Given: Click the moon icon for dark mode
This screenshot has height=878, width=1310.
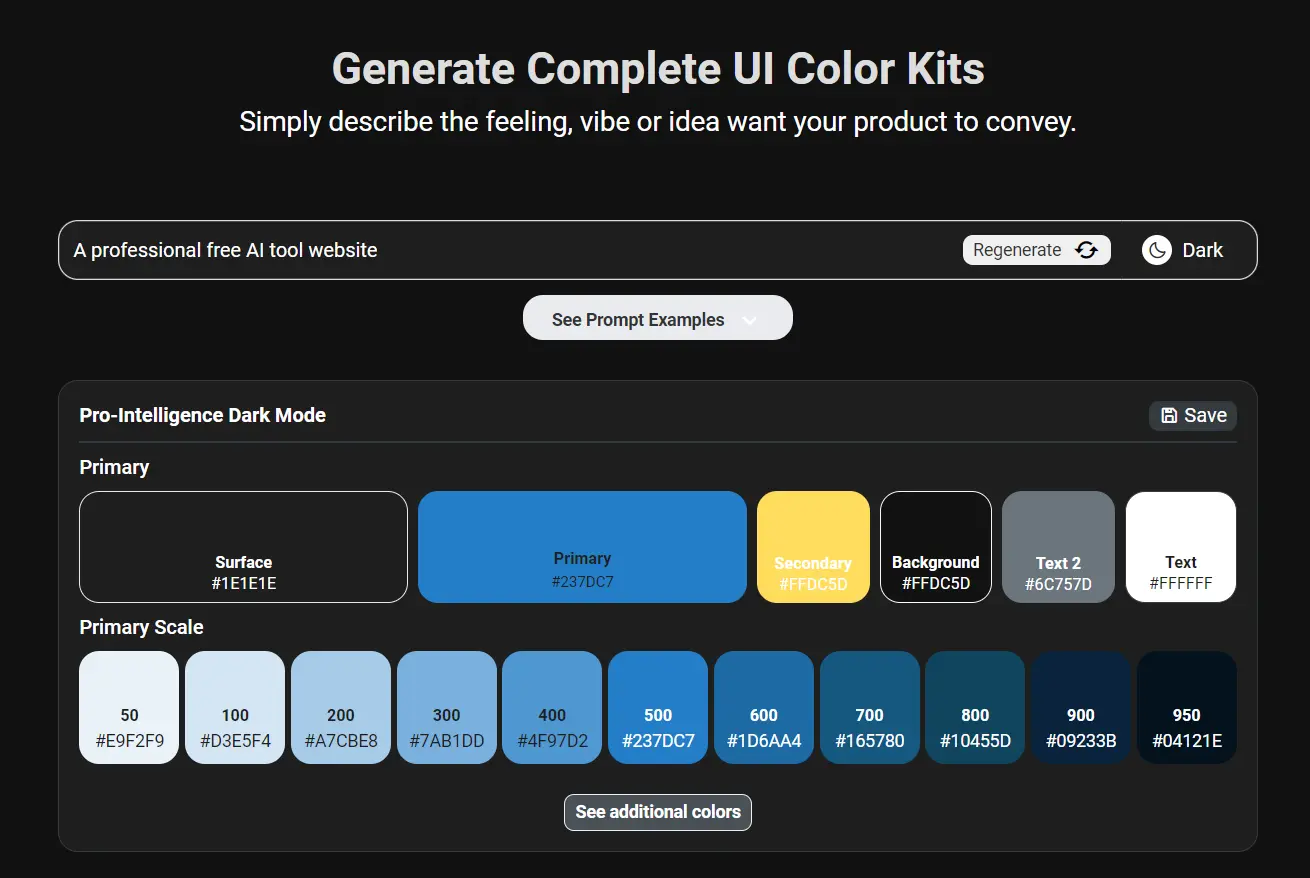Looking at the screenshot, I should 1157,250.
